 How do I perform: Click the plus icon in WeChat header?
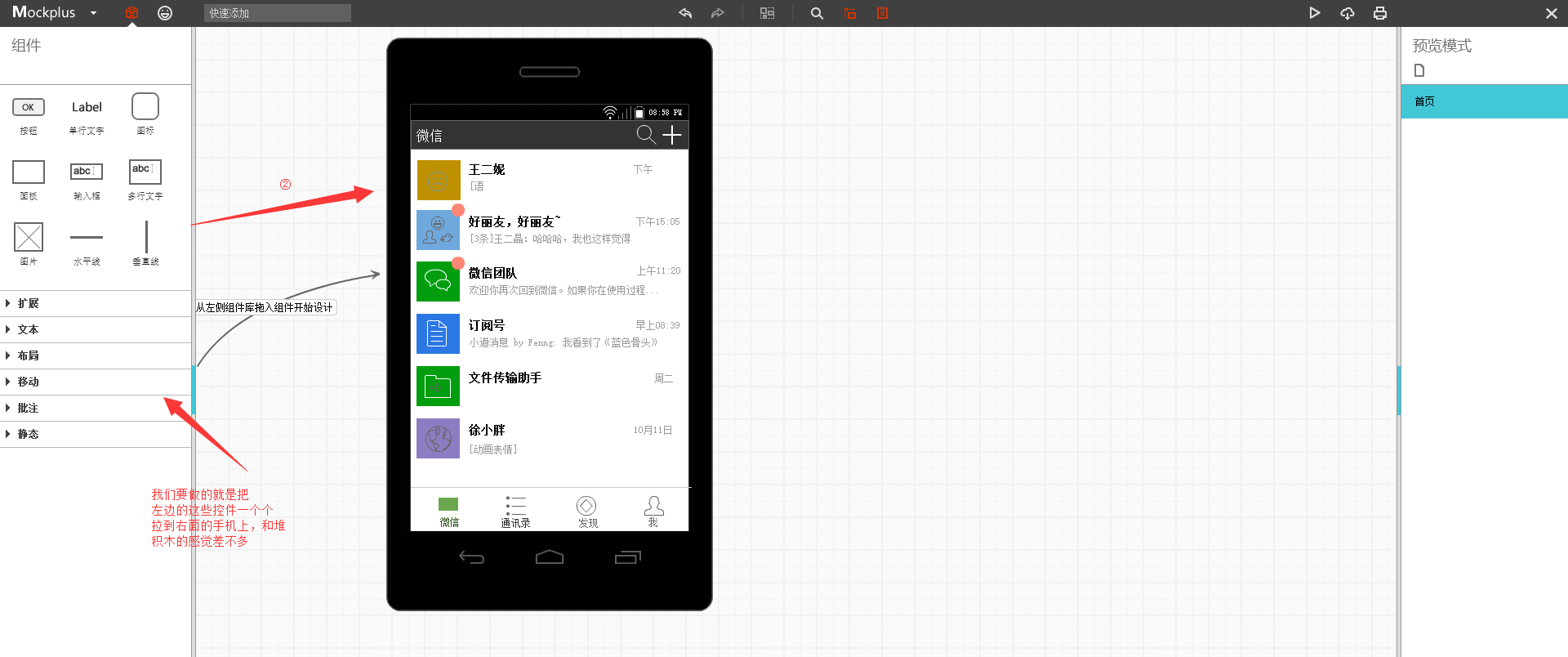(x=671, y=135)
